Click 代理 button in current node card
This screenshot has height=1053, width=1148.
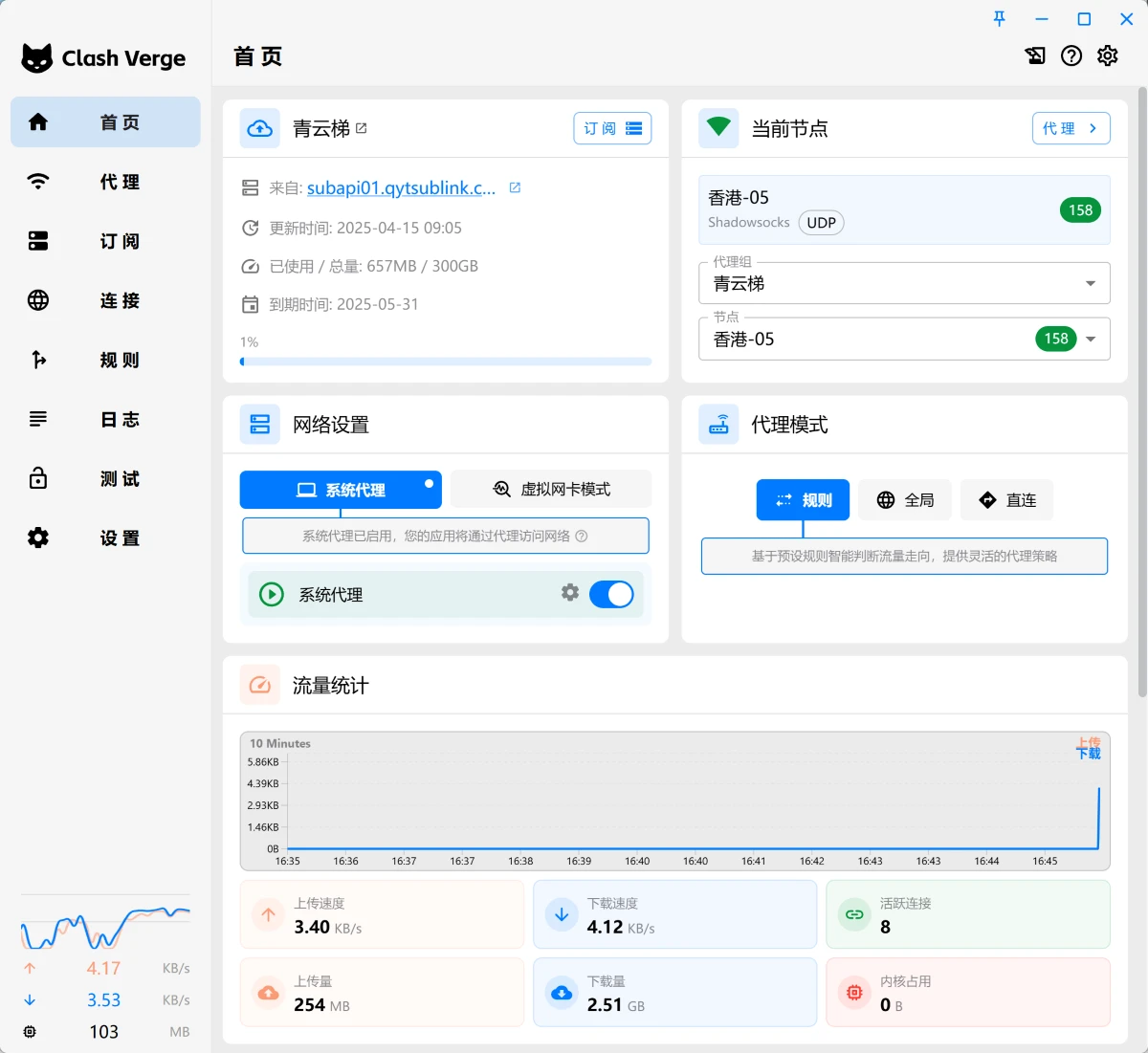(1071, 128)
